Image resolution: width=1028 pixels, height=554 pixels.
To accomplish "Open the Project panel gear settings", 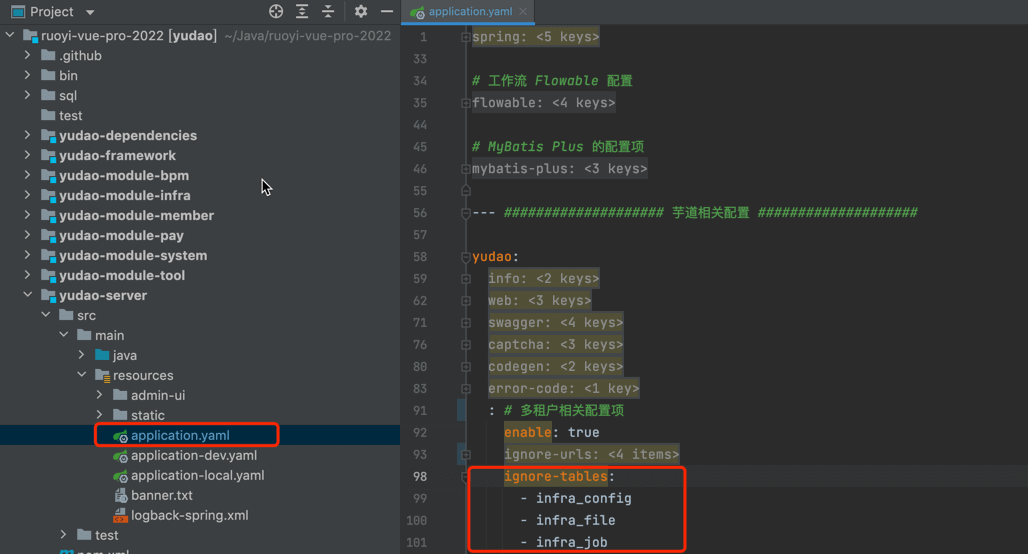I will 361,12.
